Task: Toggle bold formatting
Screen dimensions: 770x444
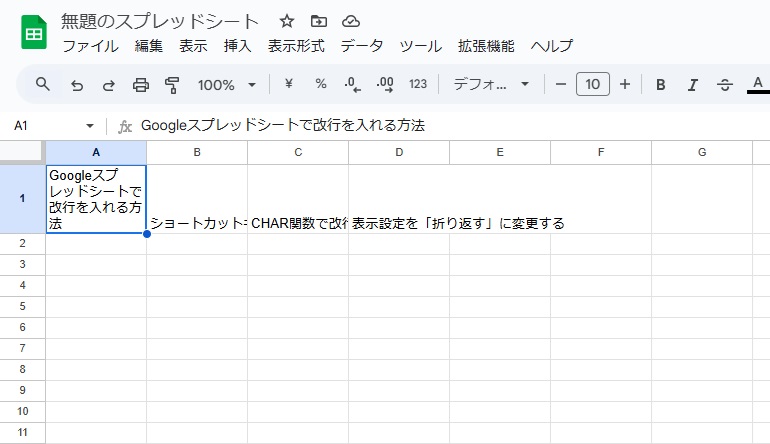Action: (x=660, y=85)
